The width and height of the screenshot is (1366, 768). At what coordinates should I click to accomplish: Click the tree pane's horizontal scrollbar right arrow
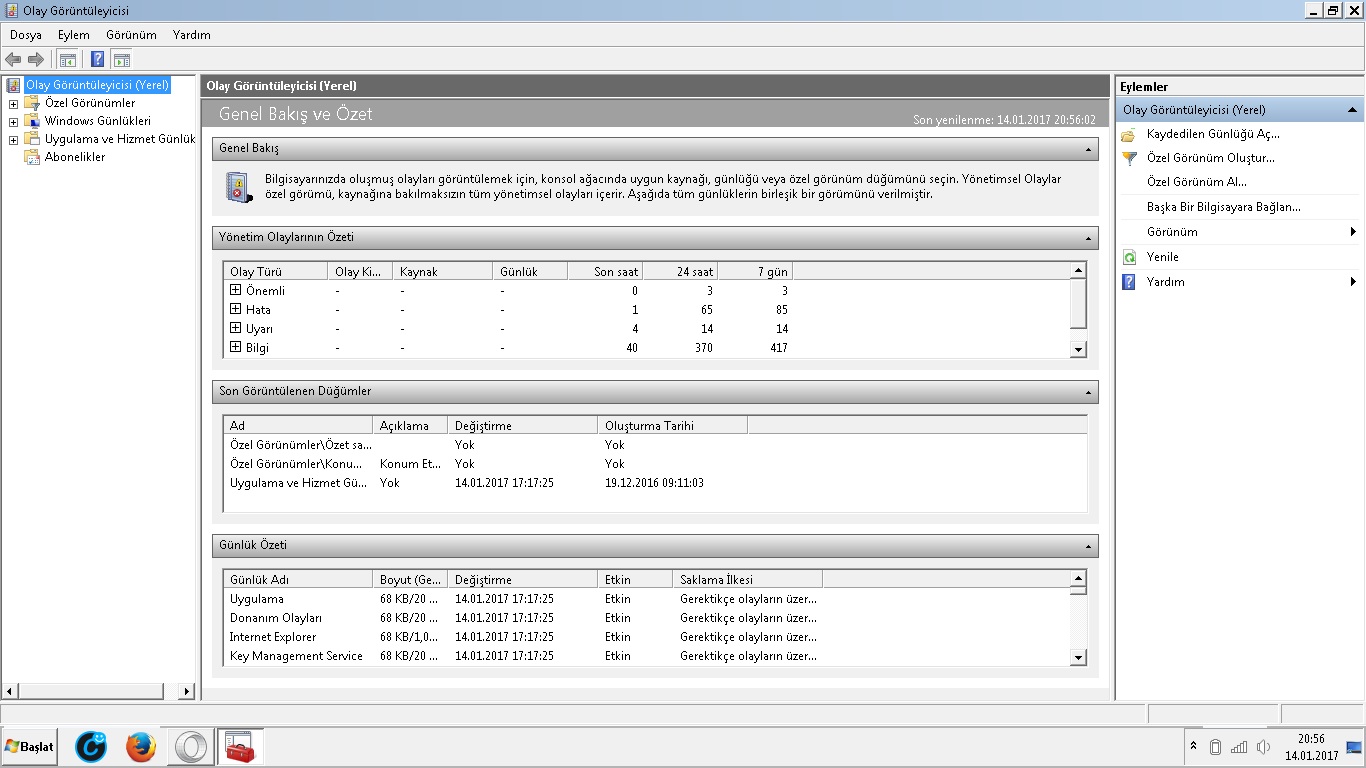click(x=186, y=691)
